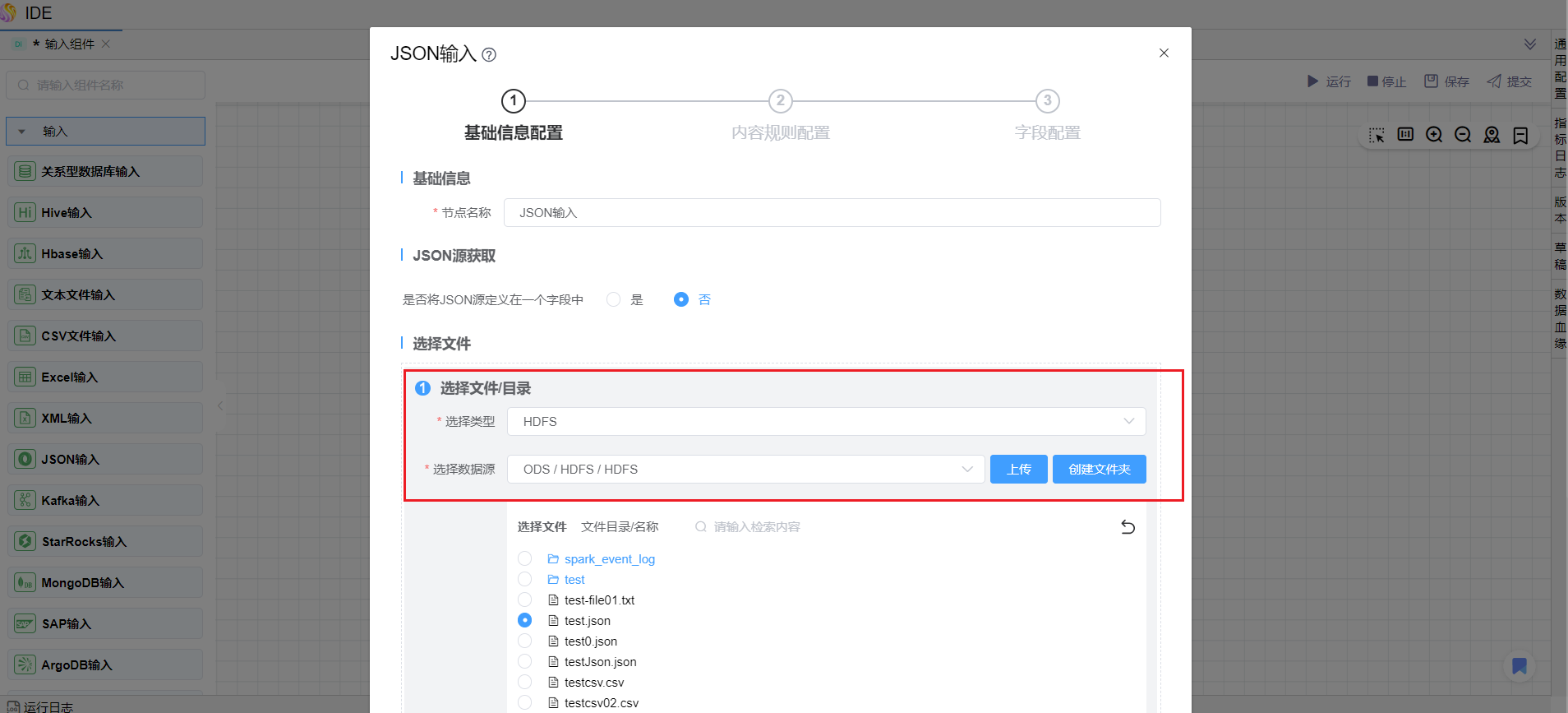Select the Hive输入 component

(105, 212)
